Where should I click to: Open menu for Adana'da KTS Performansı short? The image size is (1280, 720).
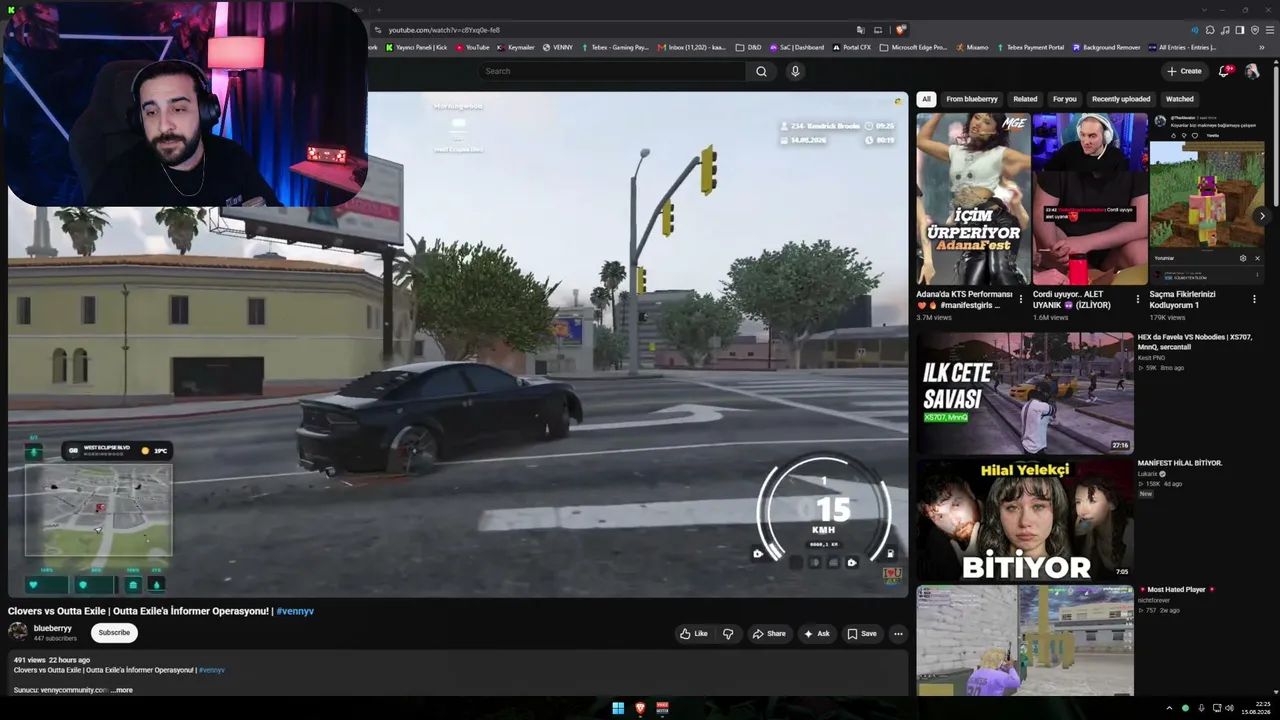coord(1021,299)
